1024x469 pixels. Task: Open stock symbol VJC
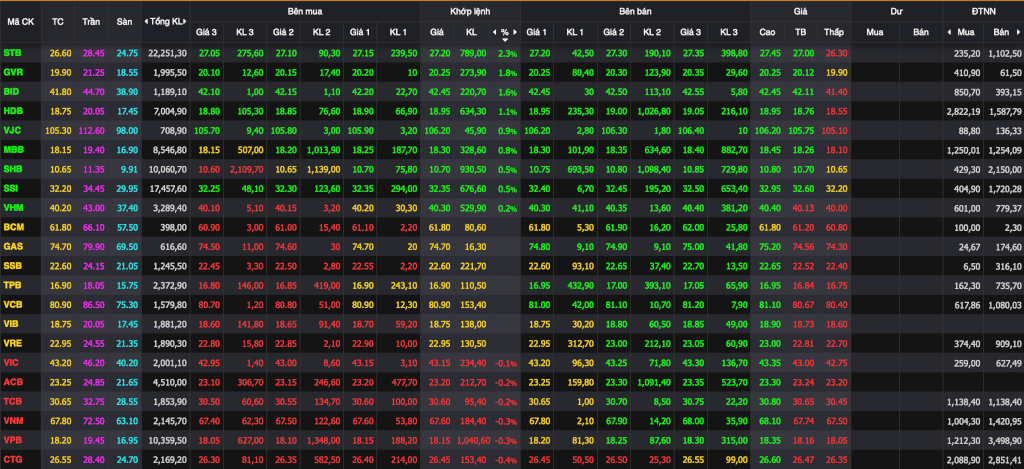[x=12, y=131]
